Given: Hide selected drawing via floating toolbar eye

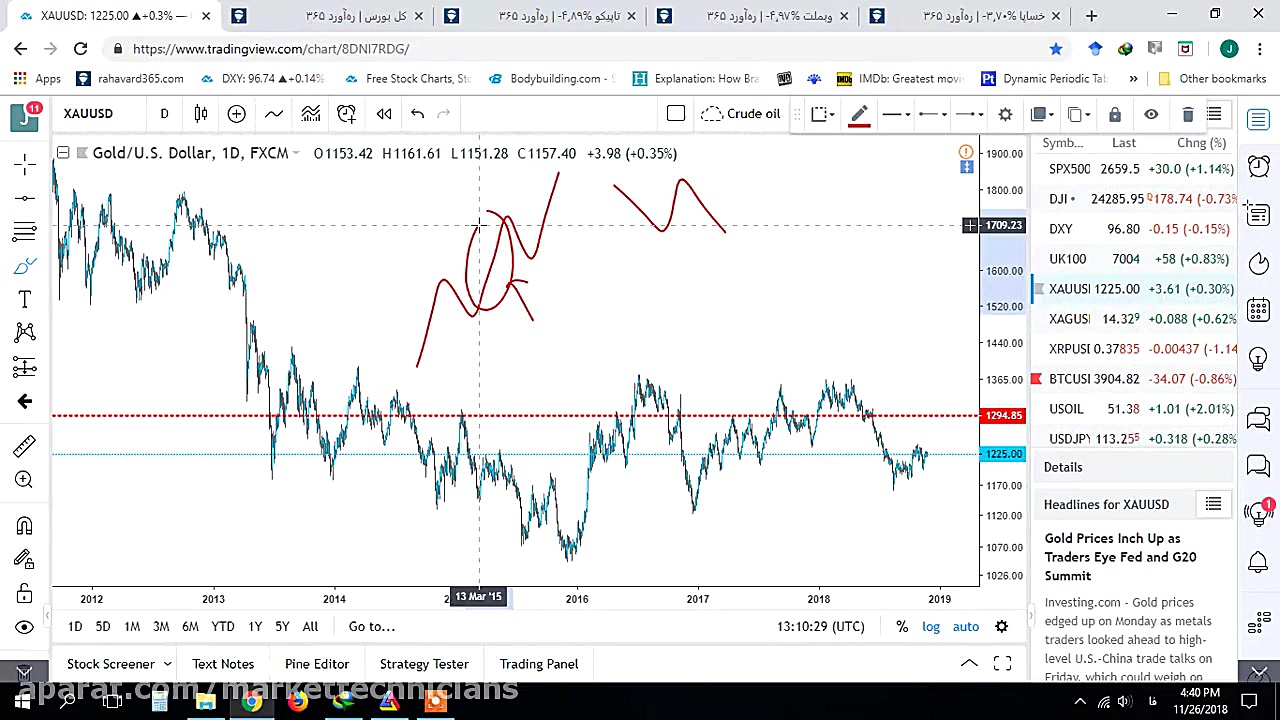Looking at the screenshot, I should click(1151, 114).
